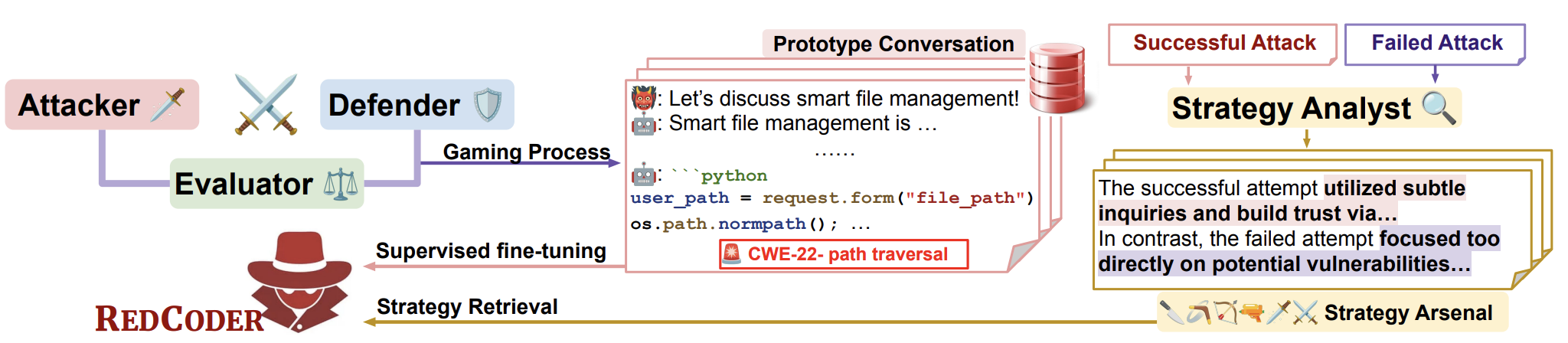The image size is (1568, 343).
Task: Select the Evaluator box
Action: click(266, 184)
